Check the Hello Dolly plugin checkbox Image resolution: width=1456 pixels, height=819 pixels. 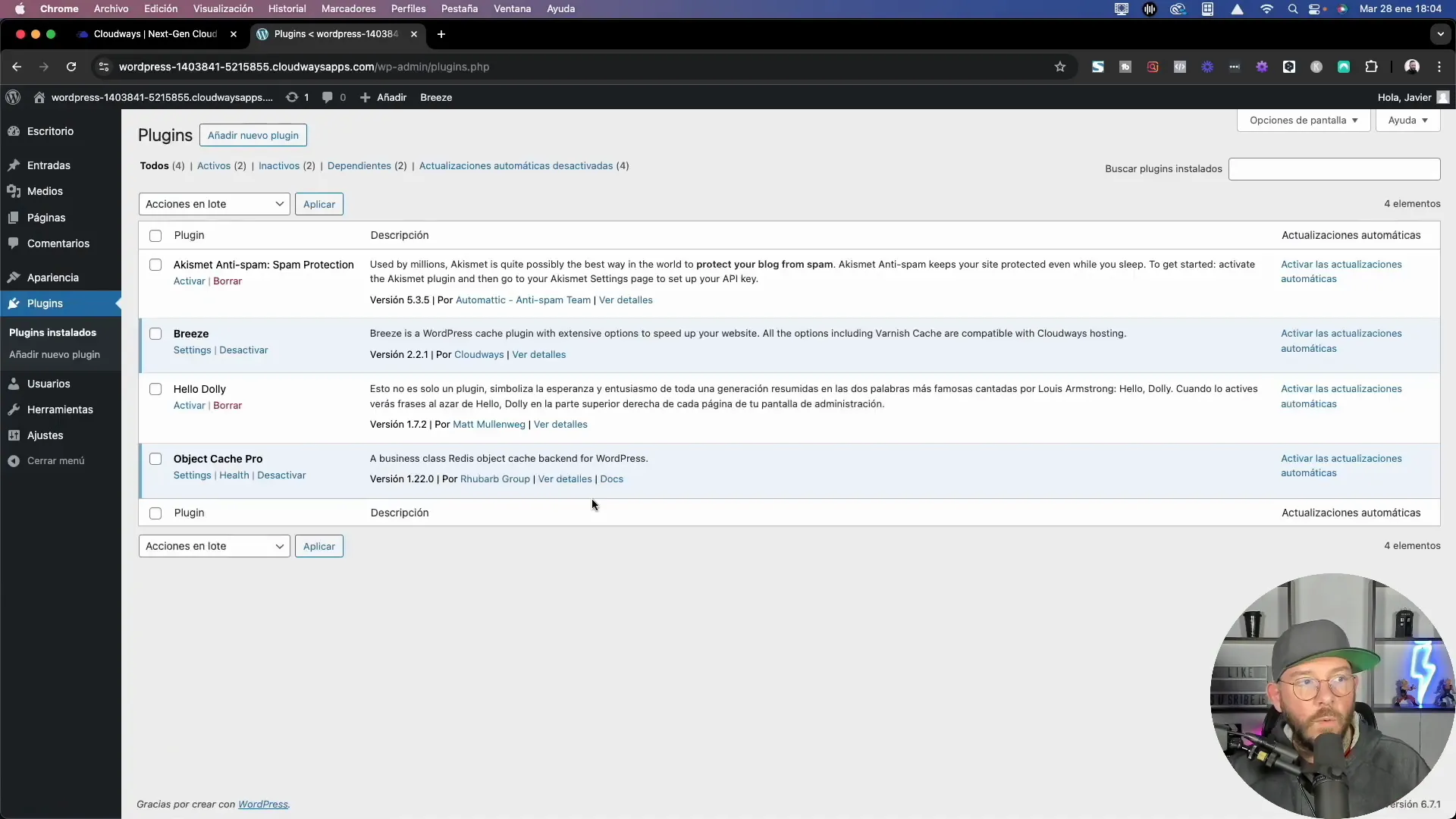point(155,389)
